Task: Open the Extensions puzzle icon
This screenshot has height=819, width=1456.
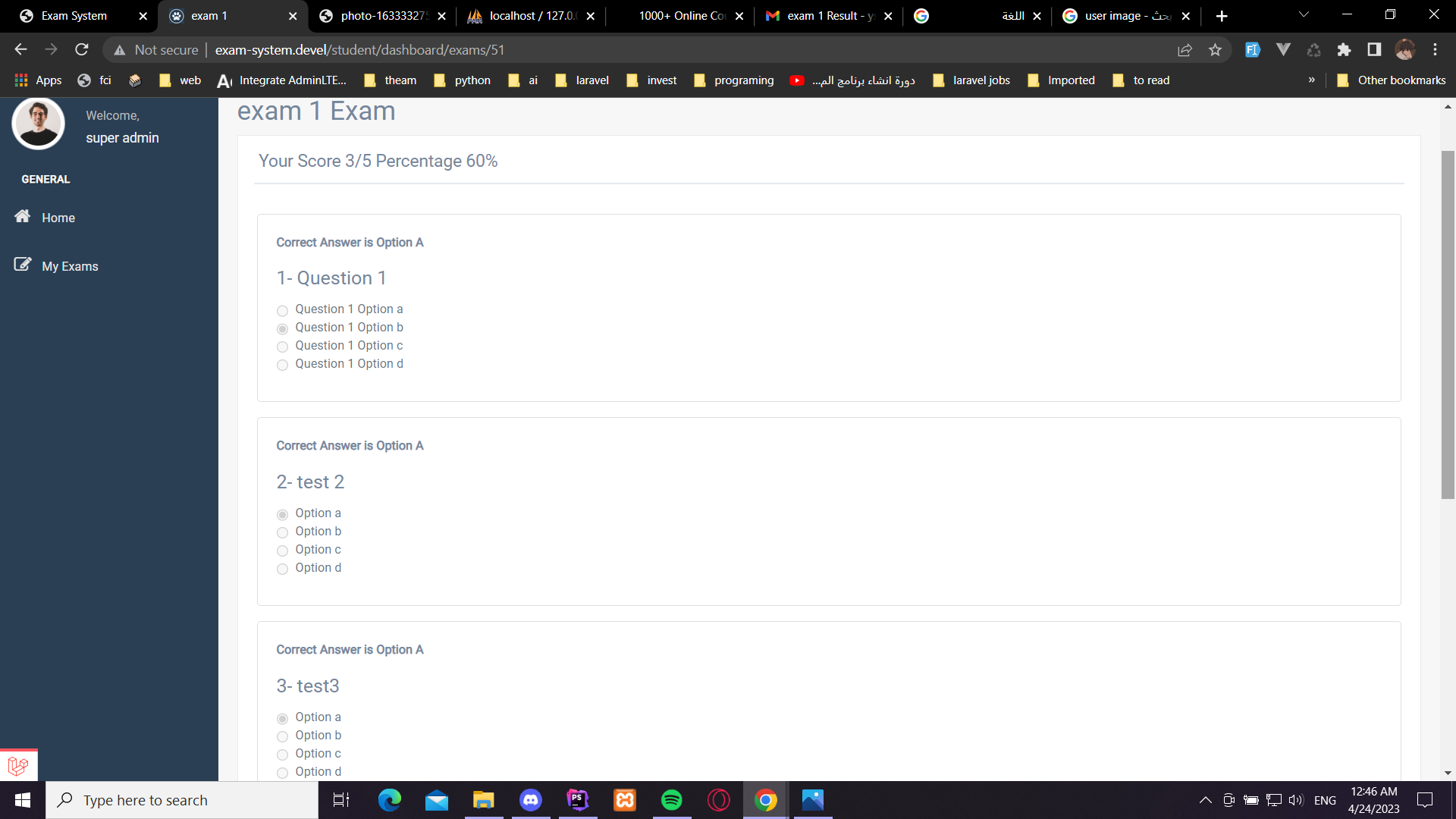Action: point(1344,50)
